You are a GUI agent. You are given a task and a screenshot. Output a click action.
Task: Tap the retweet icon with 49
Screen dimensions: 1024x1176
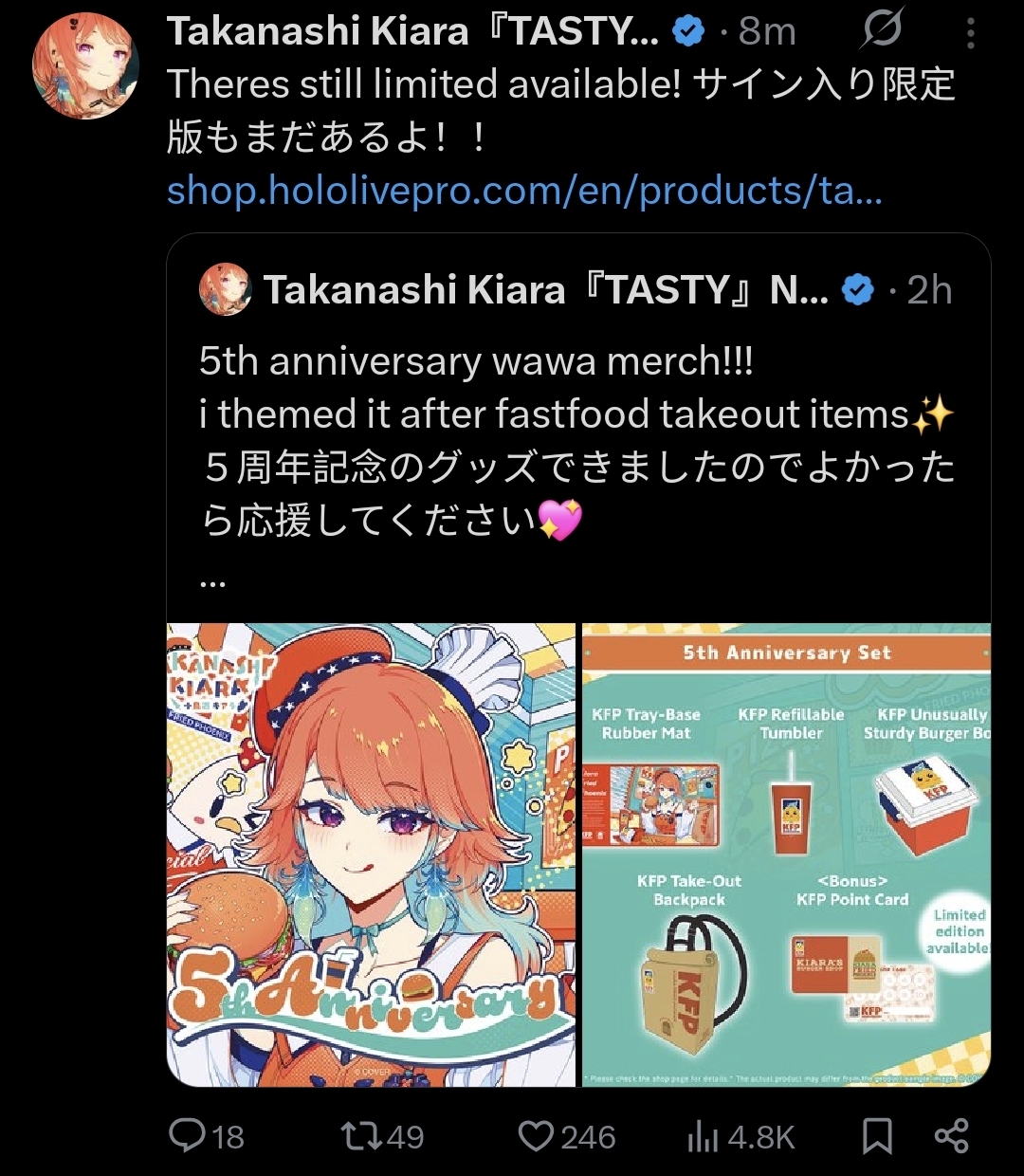pyautogui.click(x=363, y=1135)
